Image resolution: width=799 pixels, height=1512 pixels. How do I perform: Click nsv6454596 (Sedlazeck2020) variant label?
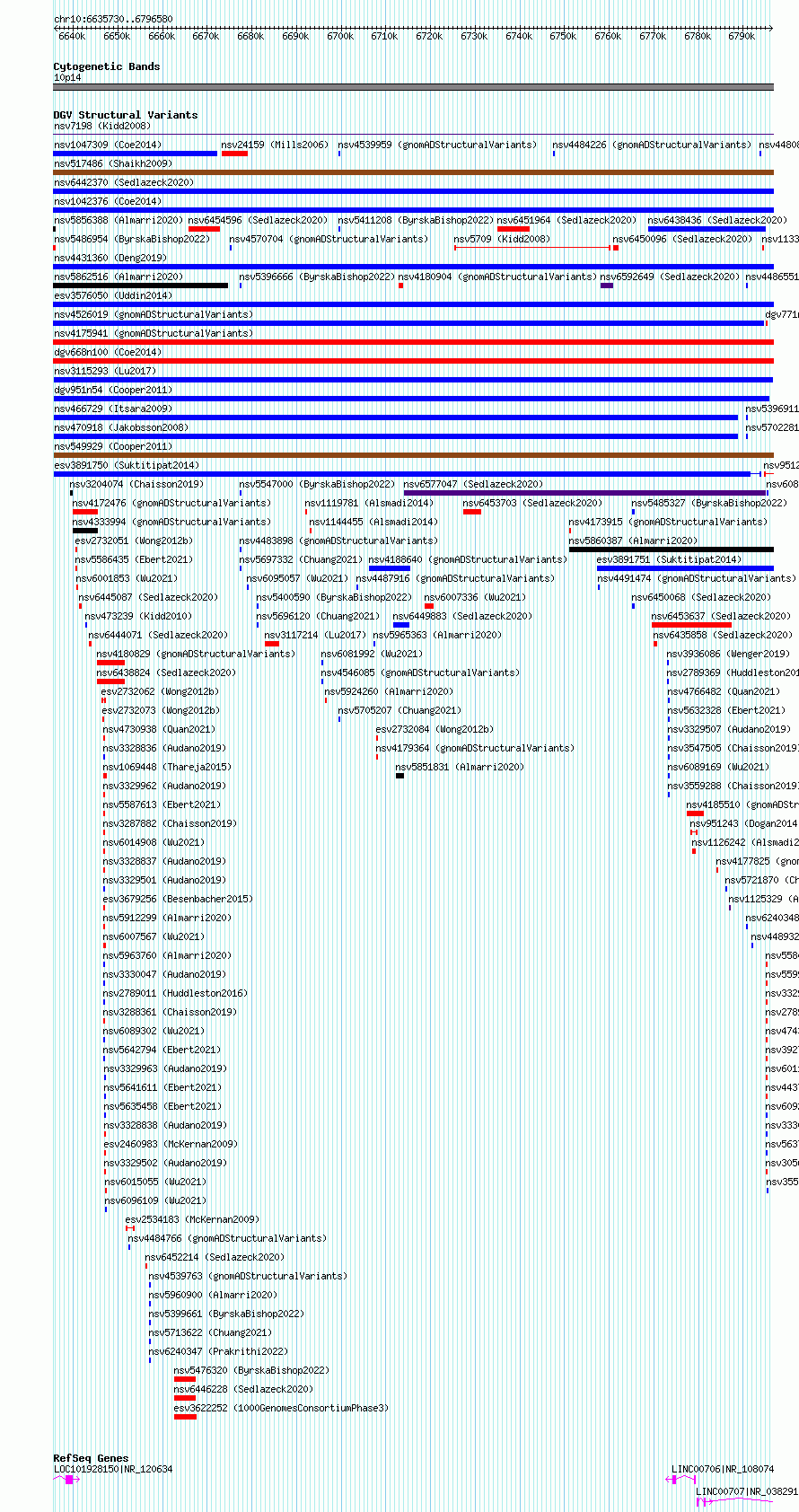(258, 220)
